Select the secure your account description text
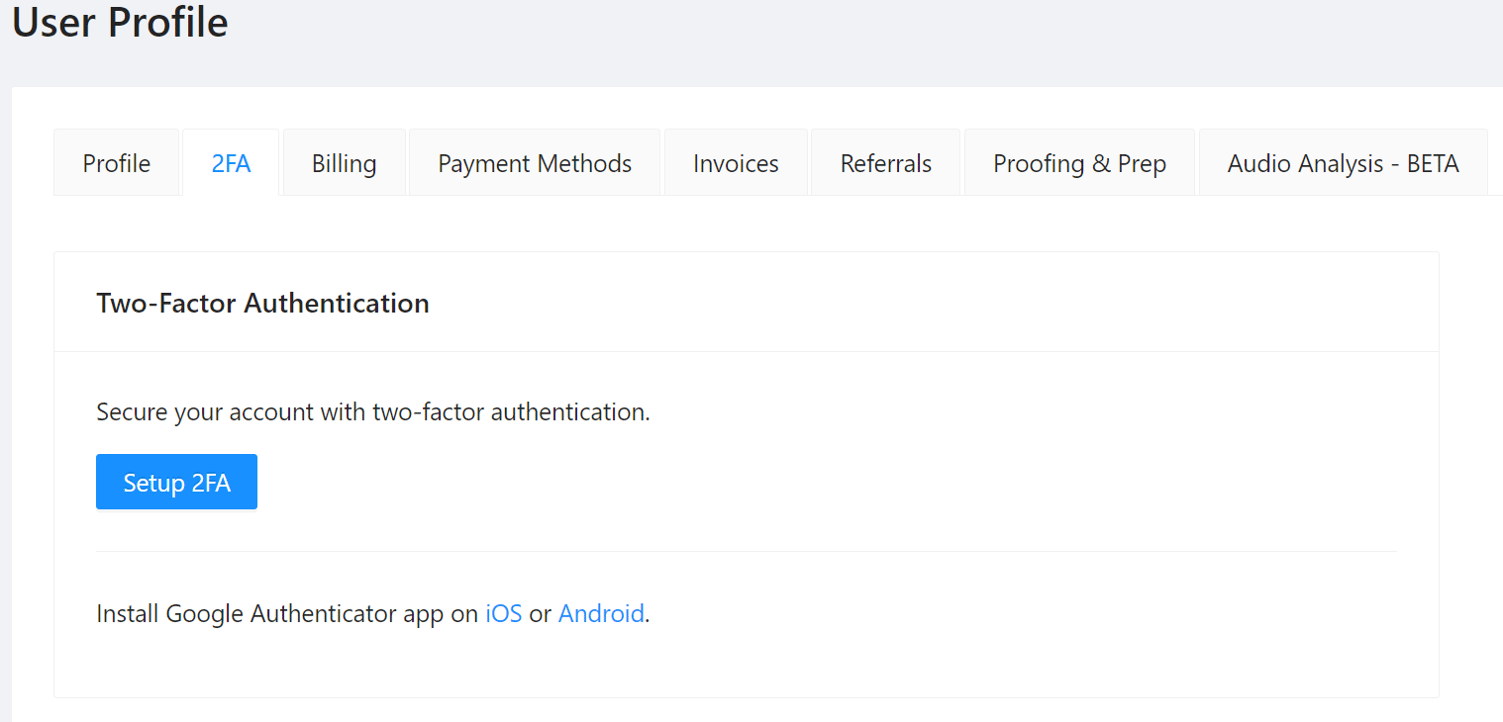1503x722 pixels. pyautogui.click(x=372, y=411)
